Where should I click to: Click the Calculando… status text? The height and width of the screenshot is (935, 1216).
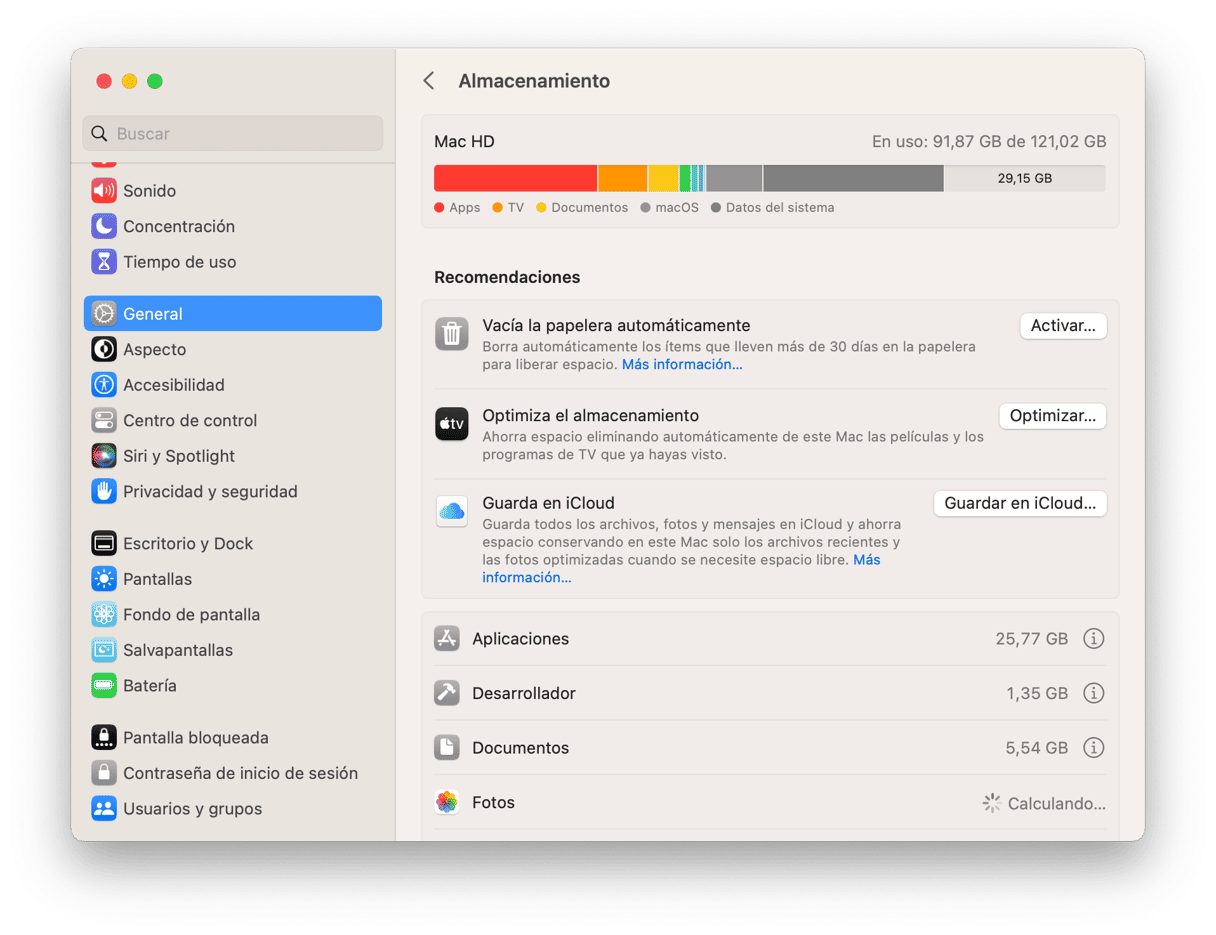1056,803
